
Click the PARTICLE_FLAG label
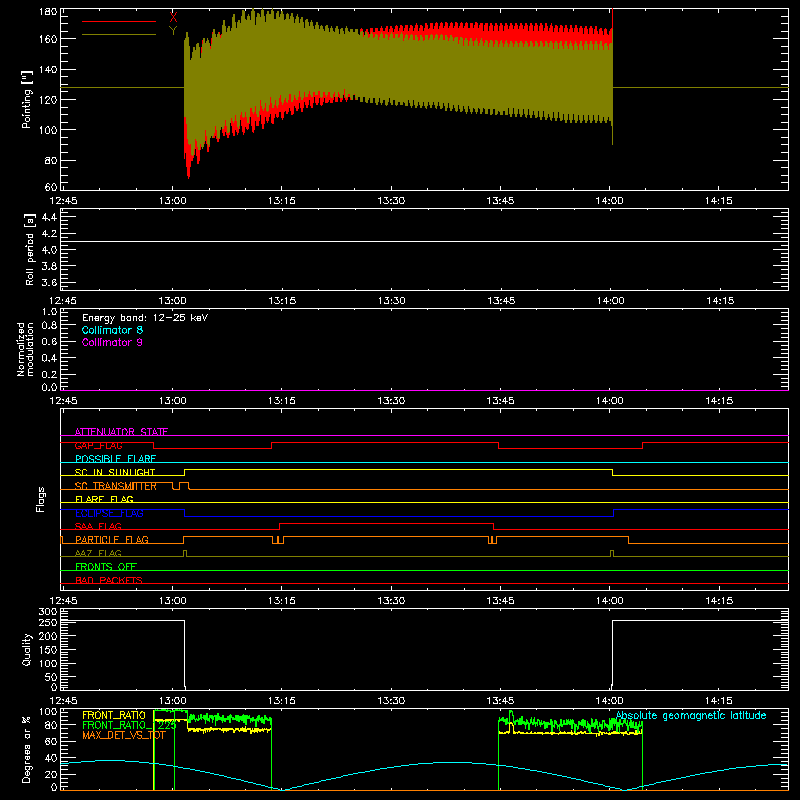pos(112,540)
